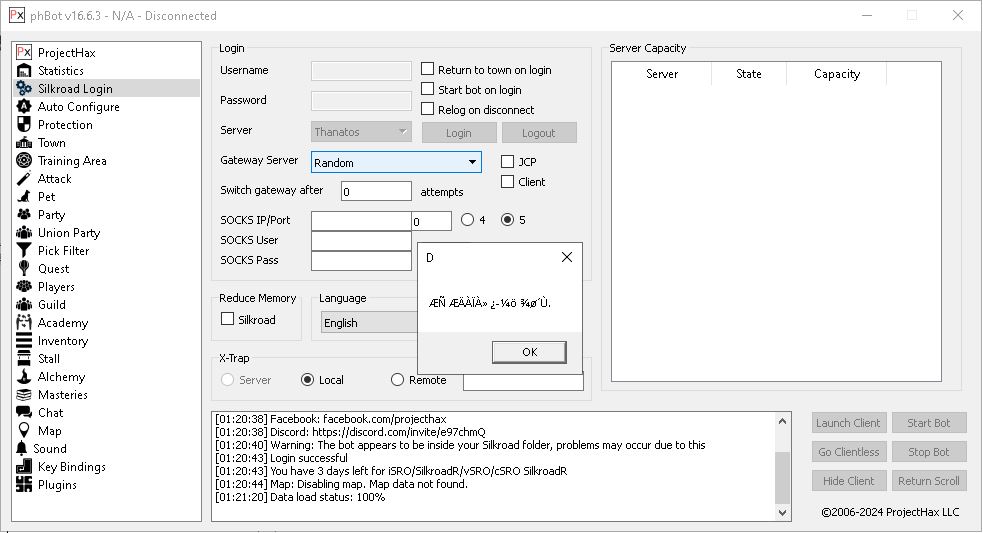Viewport: 983px width, 533px height.
Task: Click the Sound bell icon
Action: coord(22,449)
